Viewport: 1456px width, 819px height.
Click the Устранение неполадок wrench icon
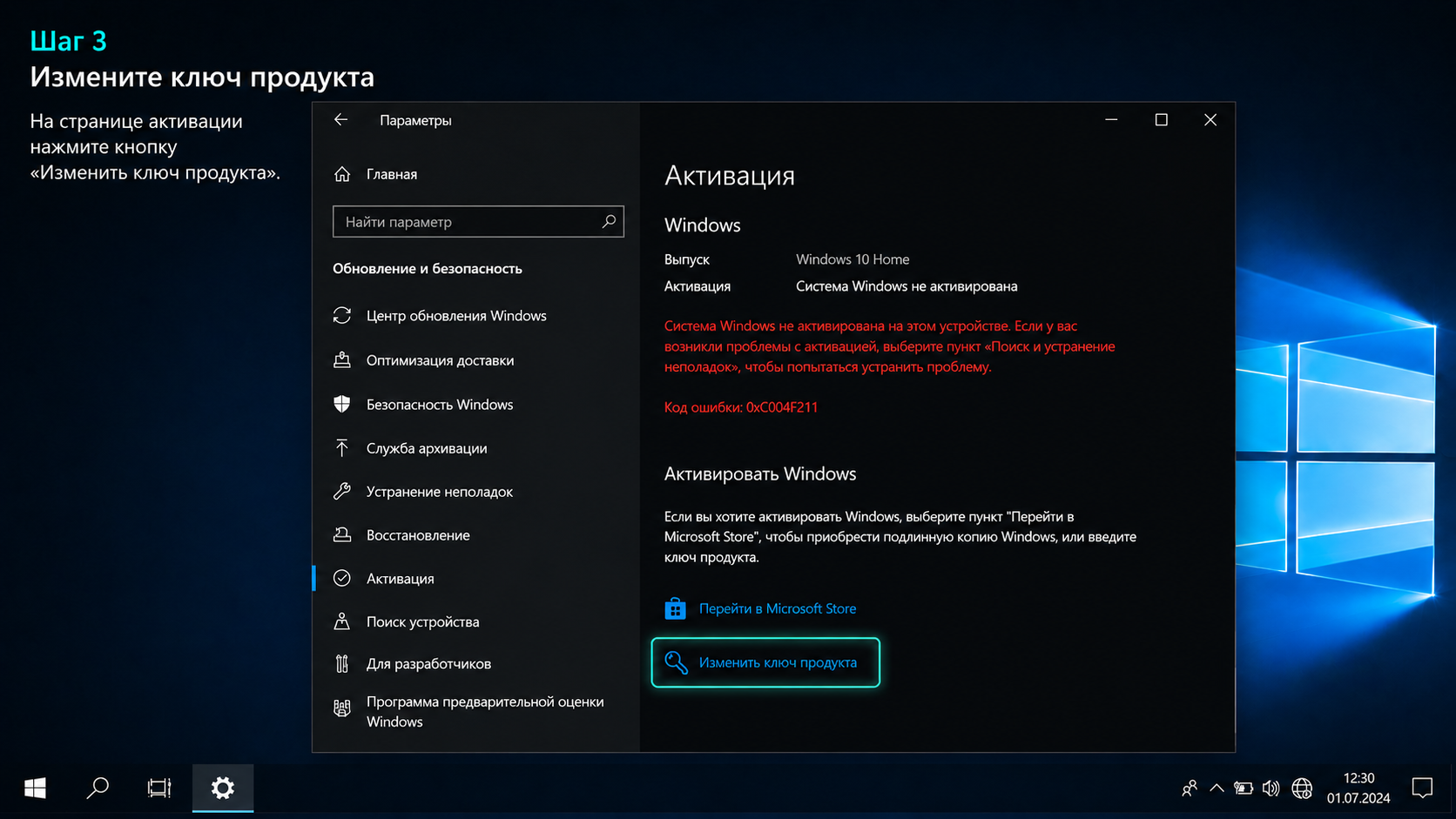tap(342, 491)
